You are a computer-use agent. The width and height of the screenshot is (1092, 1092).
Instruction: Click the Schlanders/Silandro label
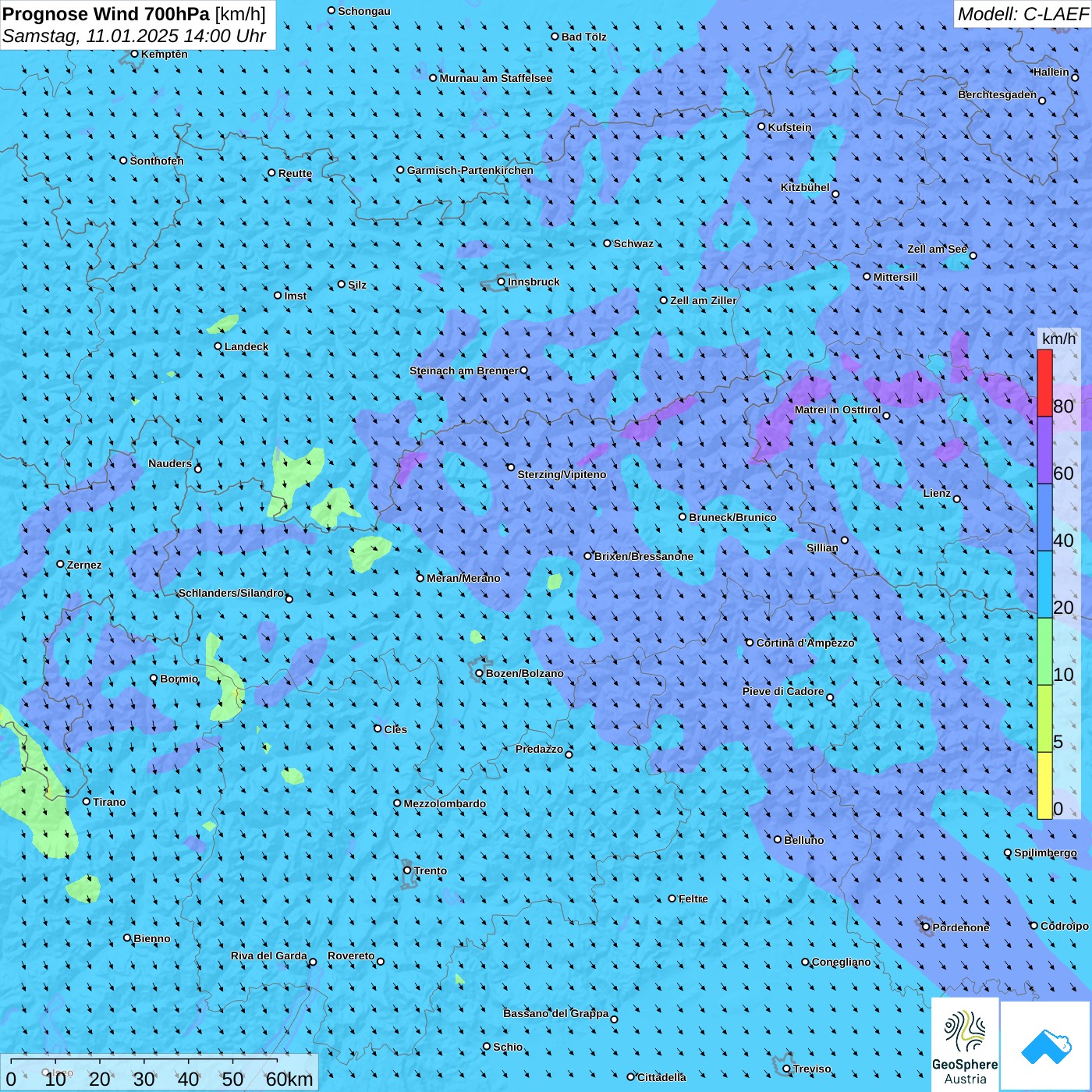pyautogui.click(x=232, y=593)
